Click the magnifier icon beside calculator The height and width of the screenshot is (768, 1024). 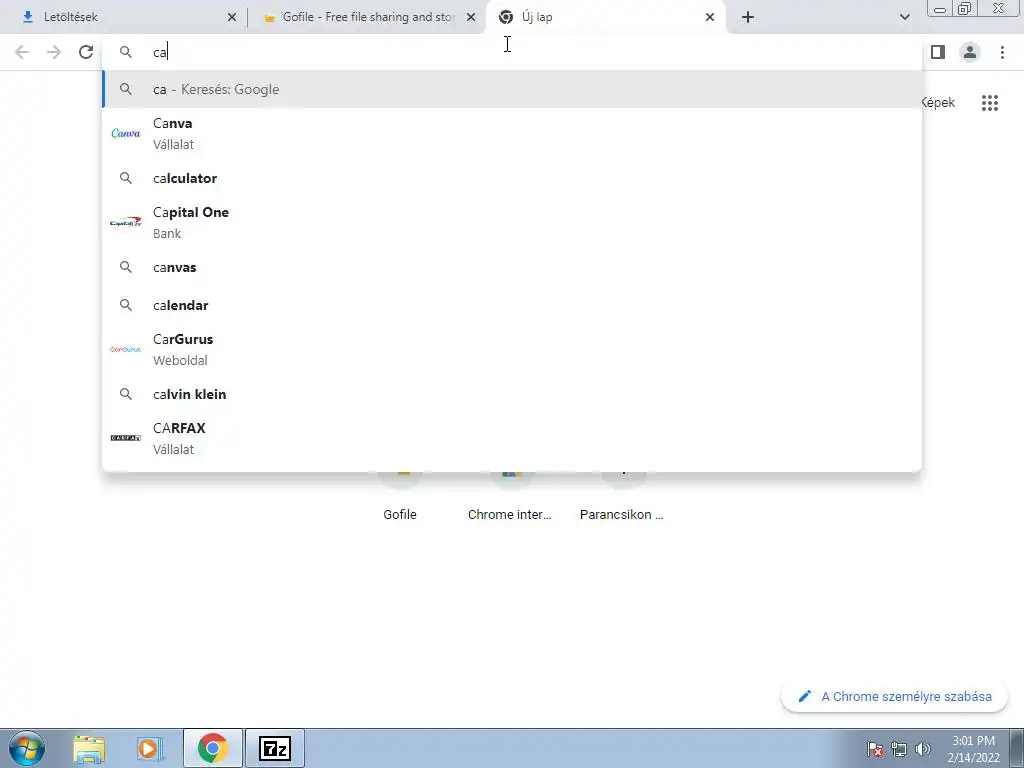tap(125, 178)
